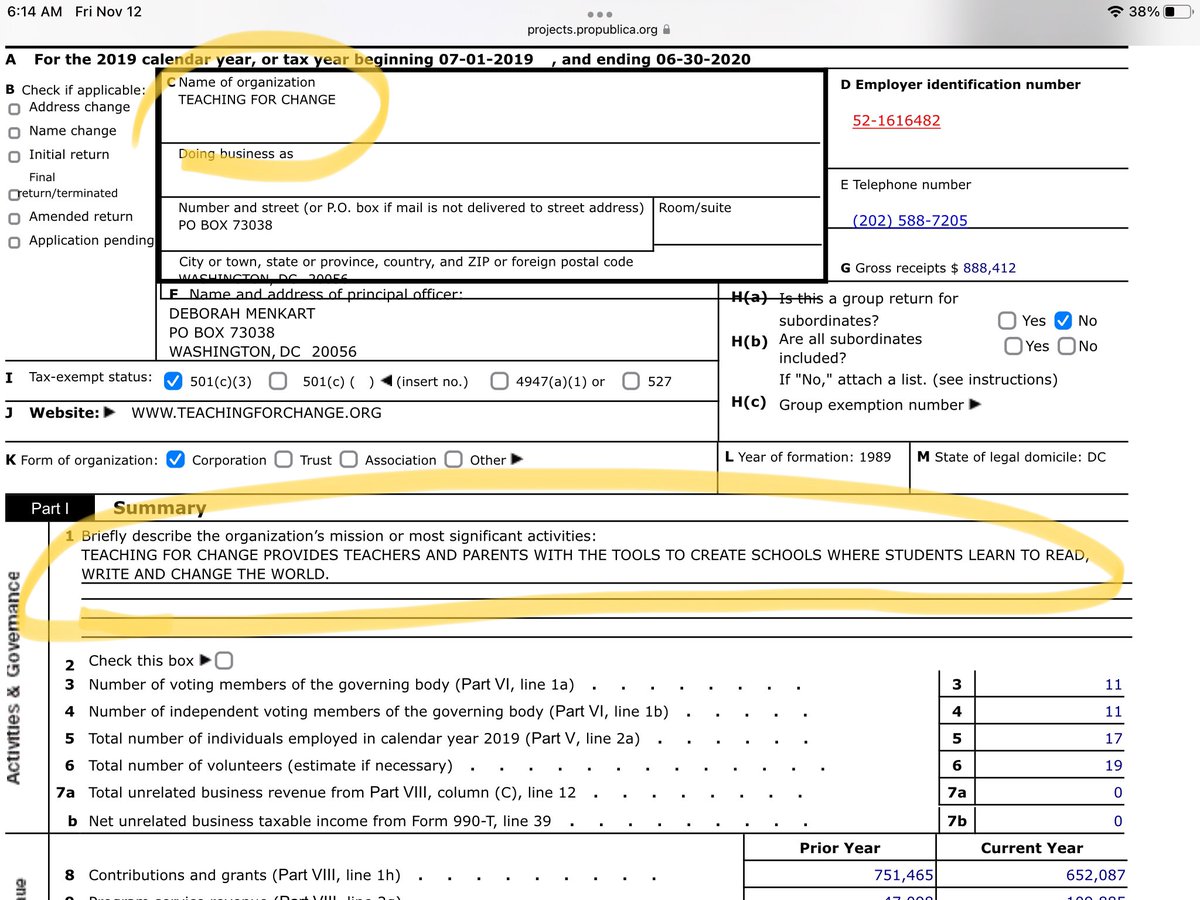1200x900 pixels.
Task: Click the Summary heading
Action: click(x=159, y=508)
